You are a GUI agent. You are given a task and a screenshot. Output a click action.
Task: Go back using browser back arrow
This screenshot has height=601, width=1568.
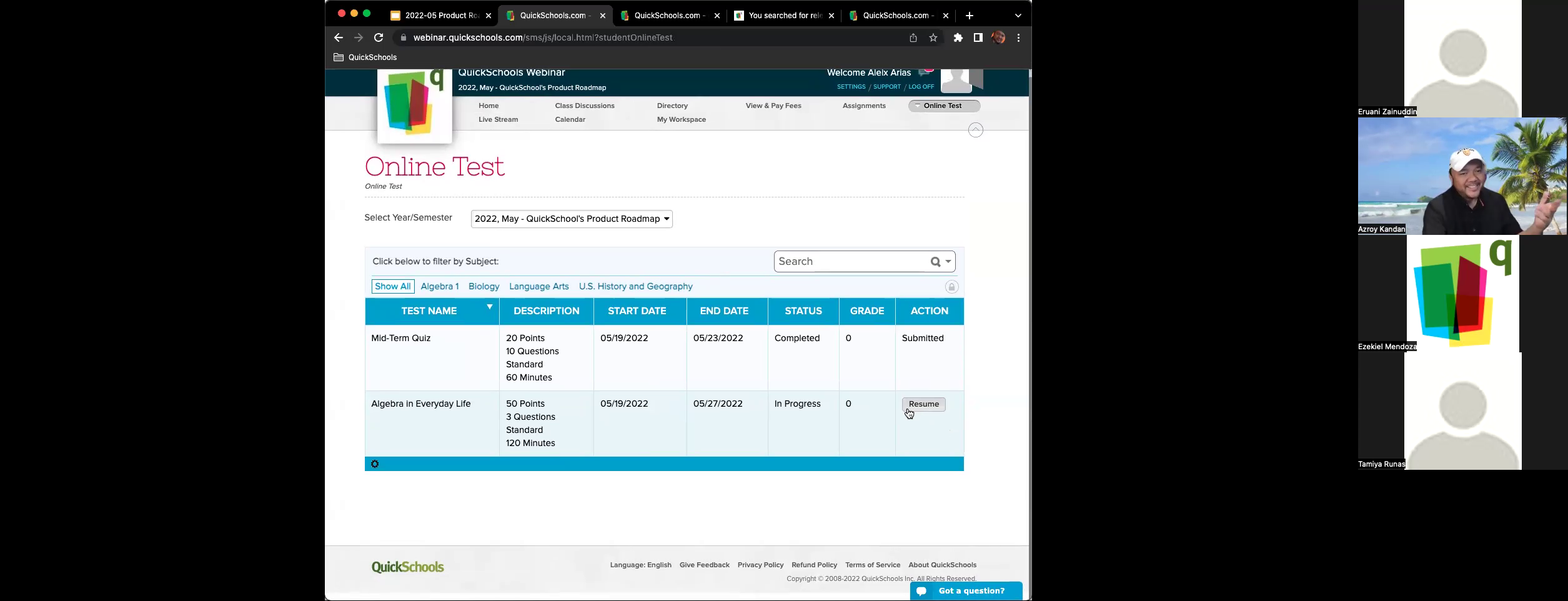tap(339, 38)
